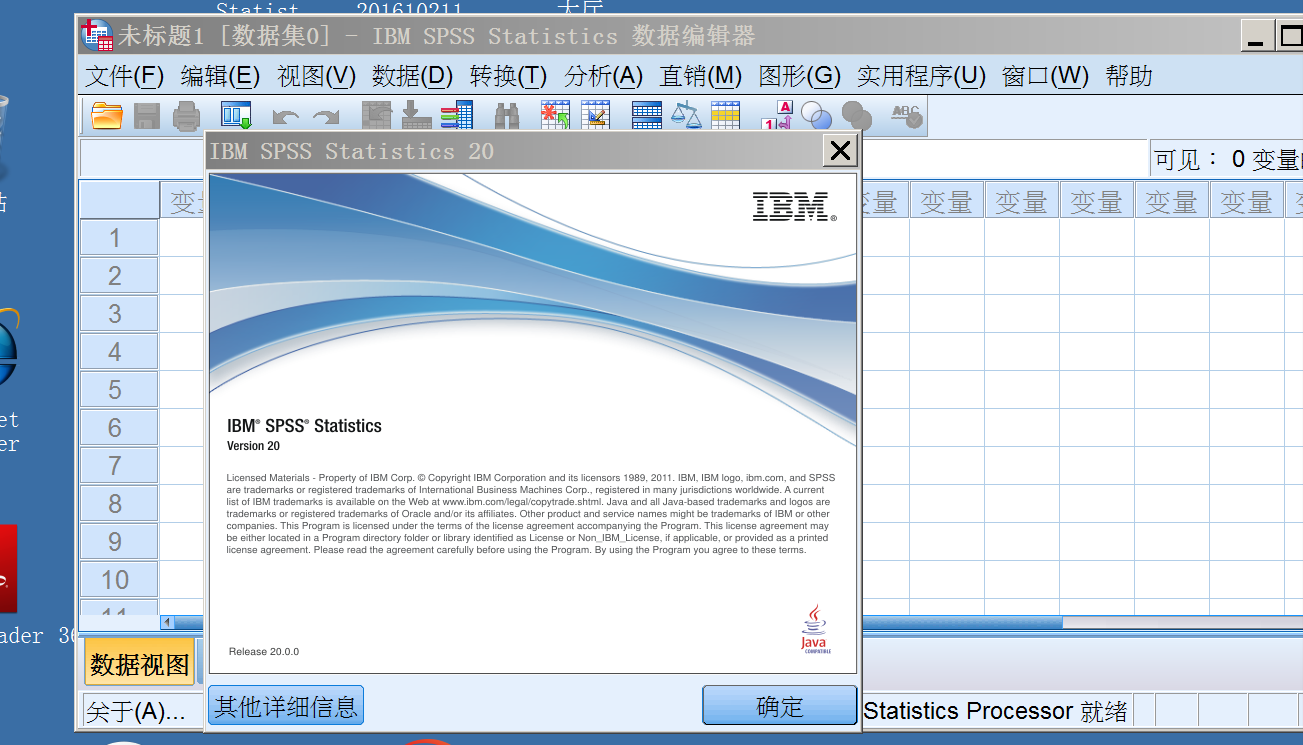Click the Print icon in toolbar
The height and width of the screenshot is (745, 1303).
coord(187,116)
